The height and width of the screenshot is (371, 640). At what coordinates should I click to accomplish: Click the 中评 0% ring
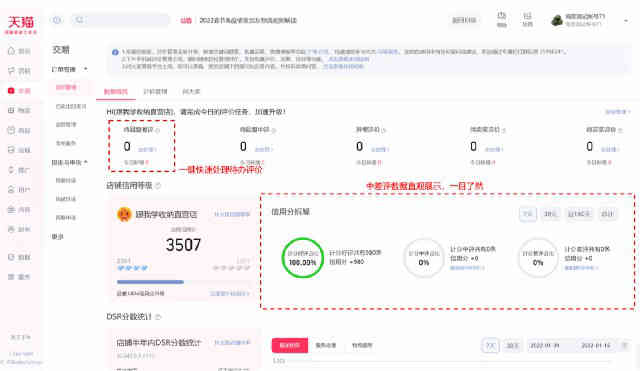coord(424,258)
